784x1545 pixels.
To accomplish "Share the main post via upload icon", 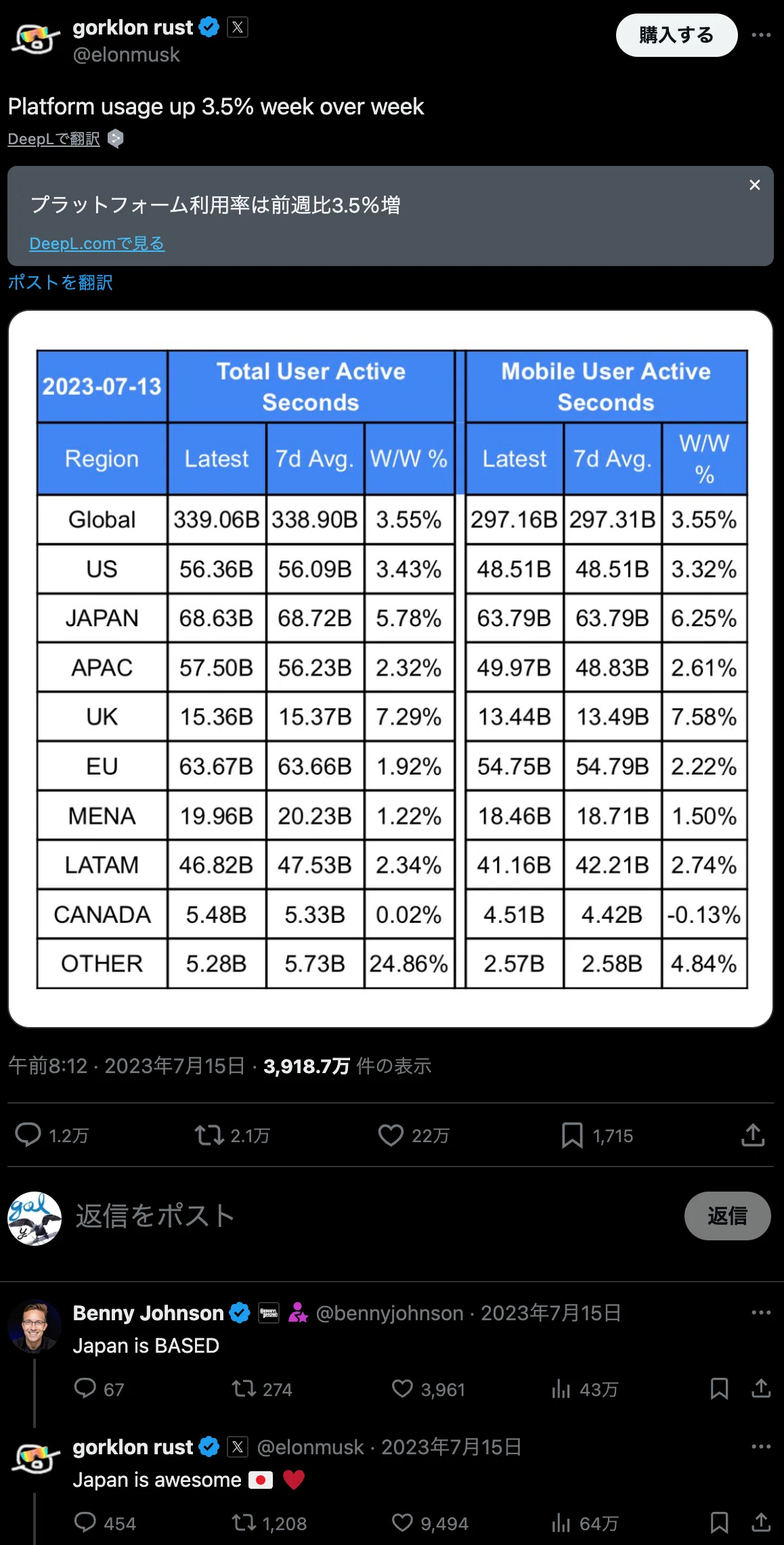I will coord(753,1135).
